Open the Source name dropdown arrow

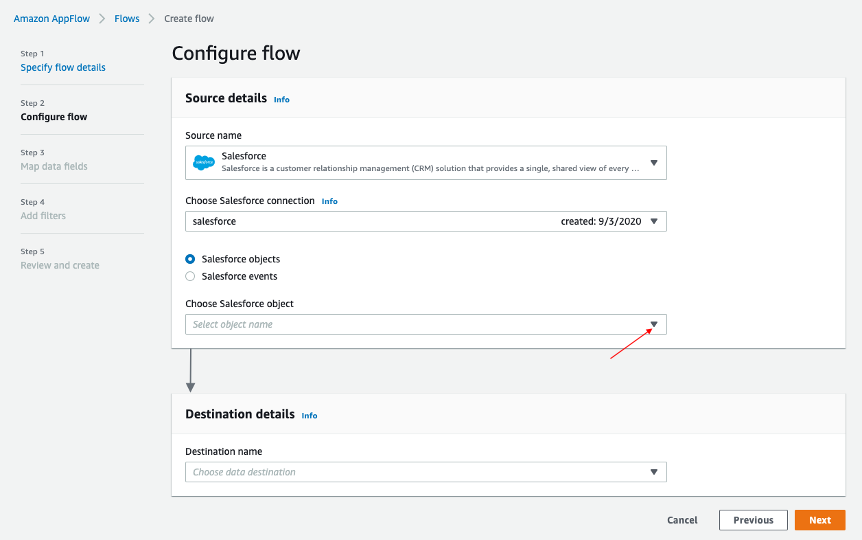pyautogui.click(x=654, y=162)
